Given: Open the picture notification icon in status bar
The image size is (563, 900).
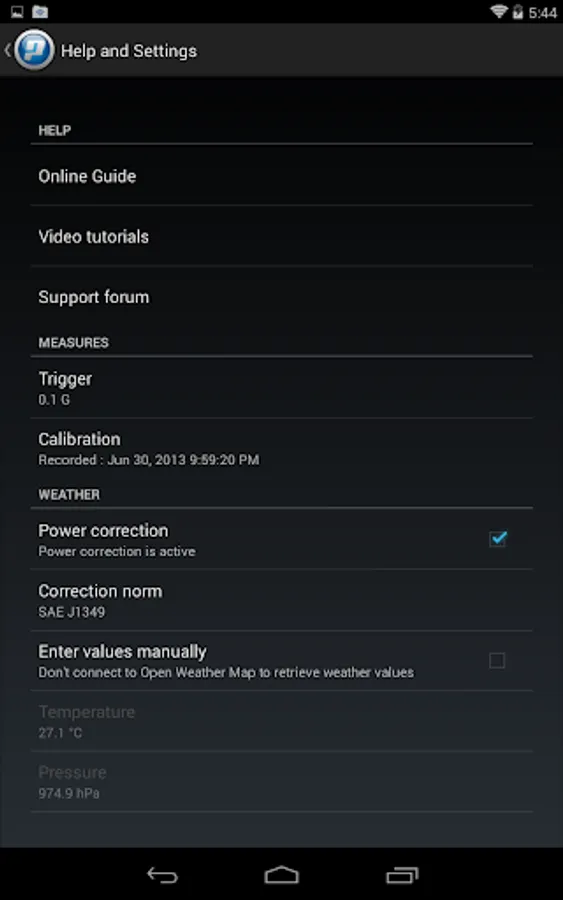Looking at the screenshot, I should 17,11.
